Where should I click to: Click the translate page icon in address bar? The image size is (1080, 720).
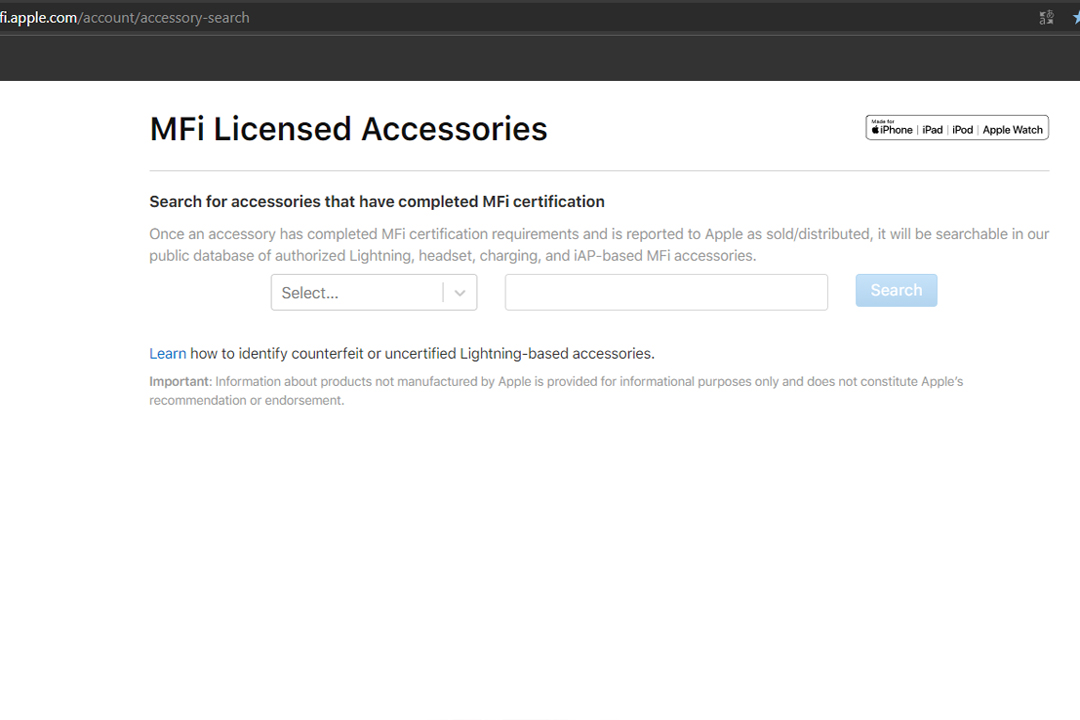[1046, 17]
